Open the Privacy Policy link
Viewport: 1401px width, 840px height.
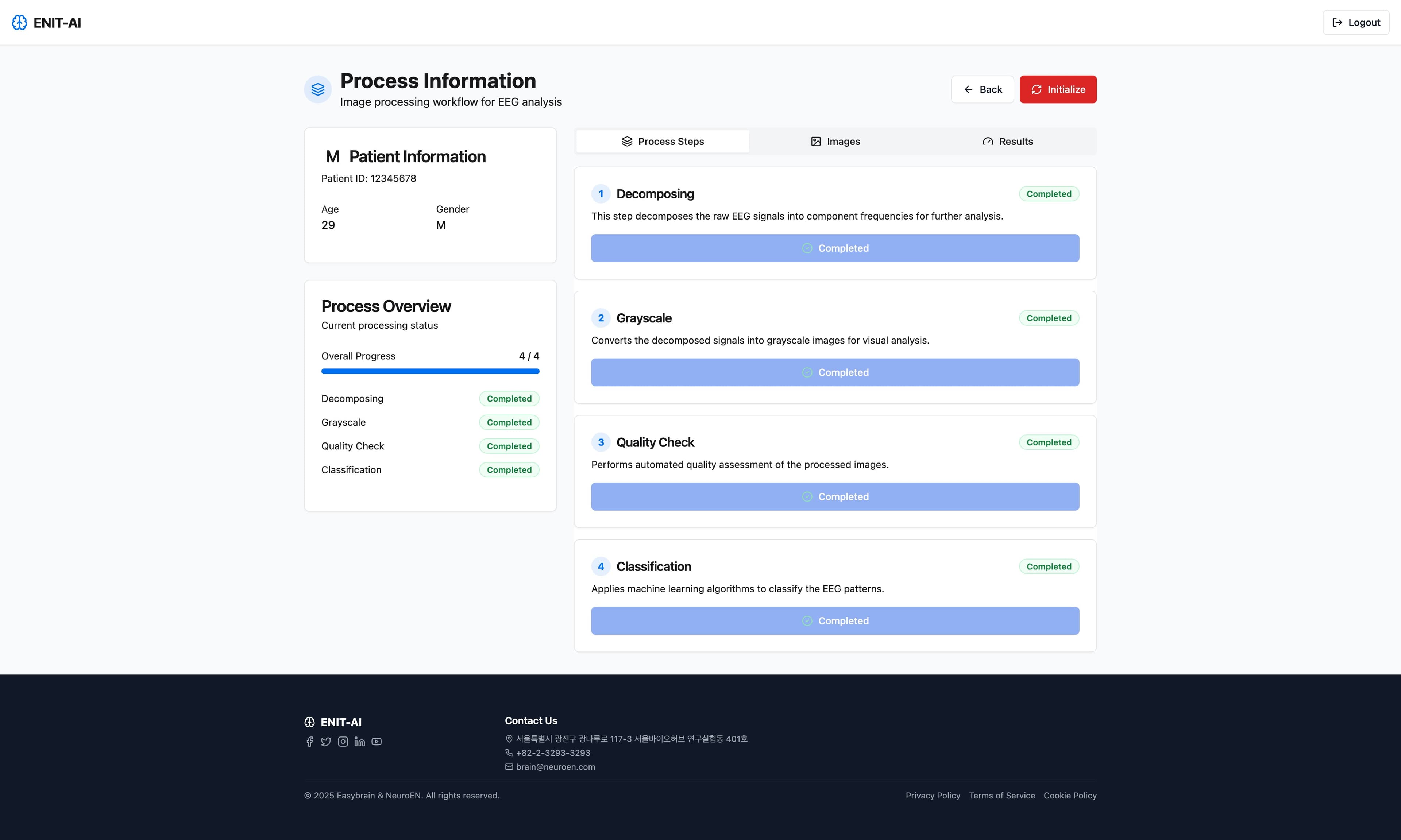(x=933, y=796)
